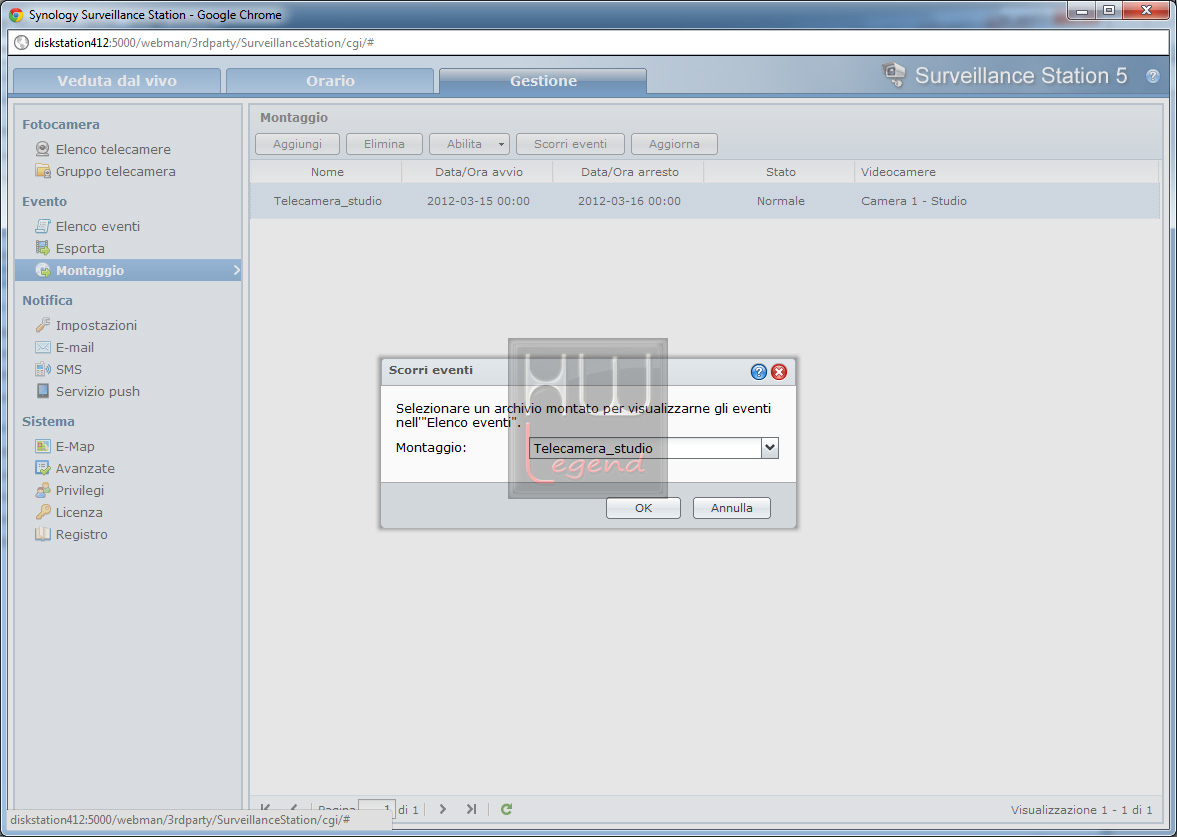
Task: Click the Impostazioni wrench icon
Action: [43, 324]
